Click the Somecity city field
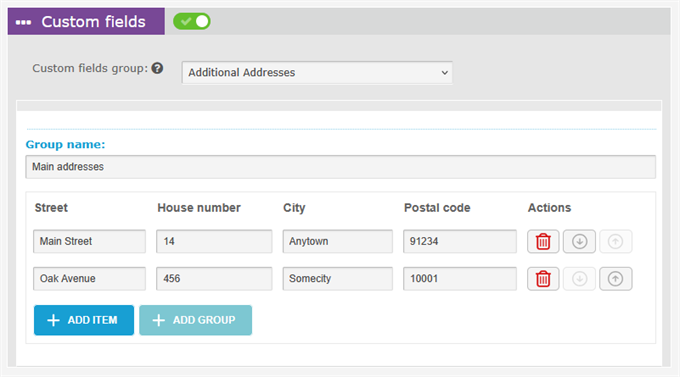Viewport: 680px width, 377px height. [337, 279]
